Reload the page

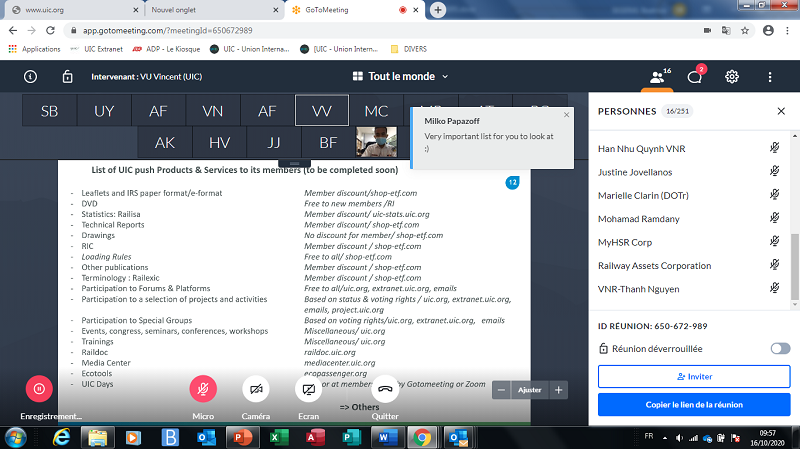(x=50, y=31)
